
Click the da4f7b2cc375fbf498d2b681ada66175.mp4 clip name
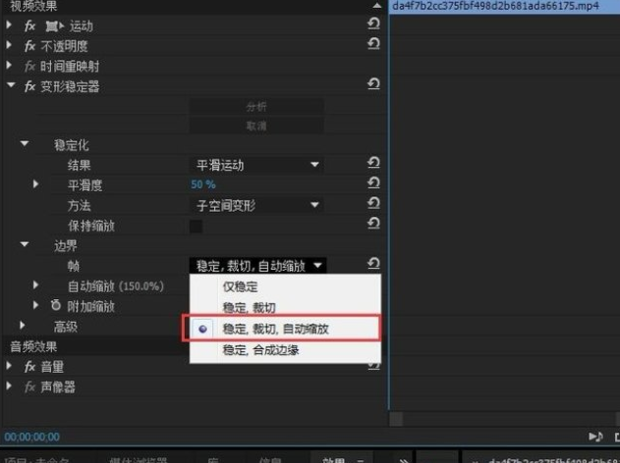pyautogui.click(x=495, y=6)
